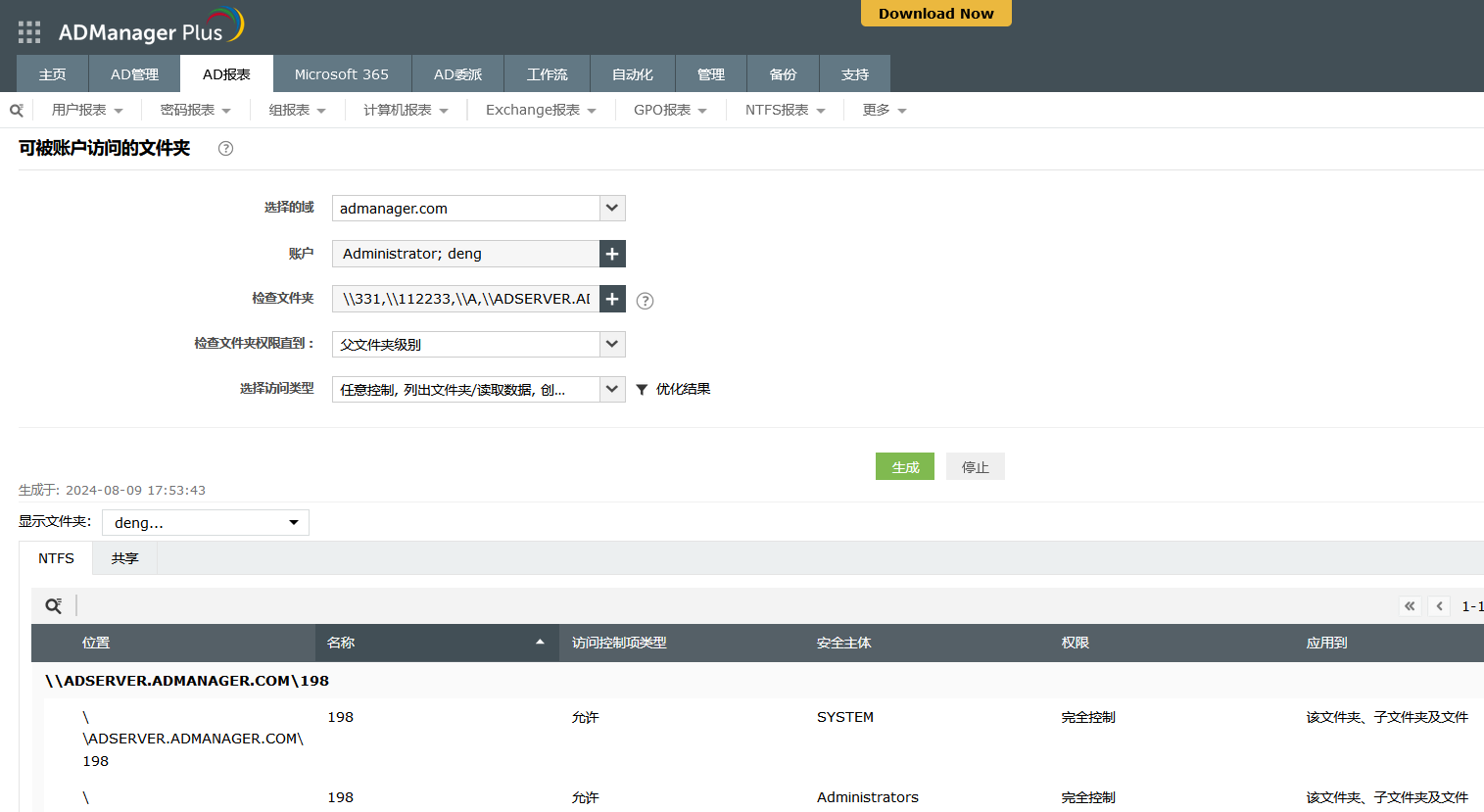Click the table search icon
The width and height of the screenshot is (1484, 812).
pos(54,606)
